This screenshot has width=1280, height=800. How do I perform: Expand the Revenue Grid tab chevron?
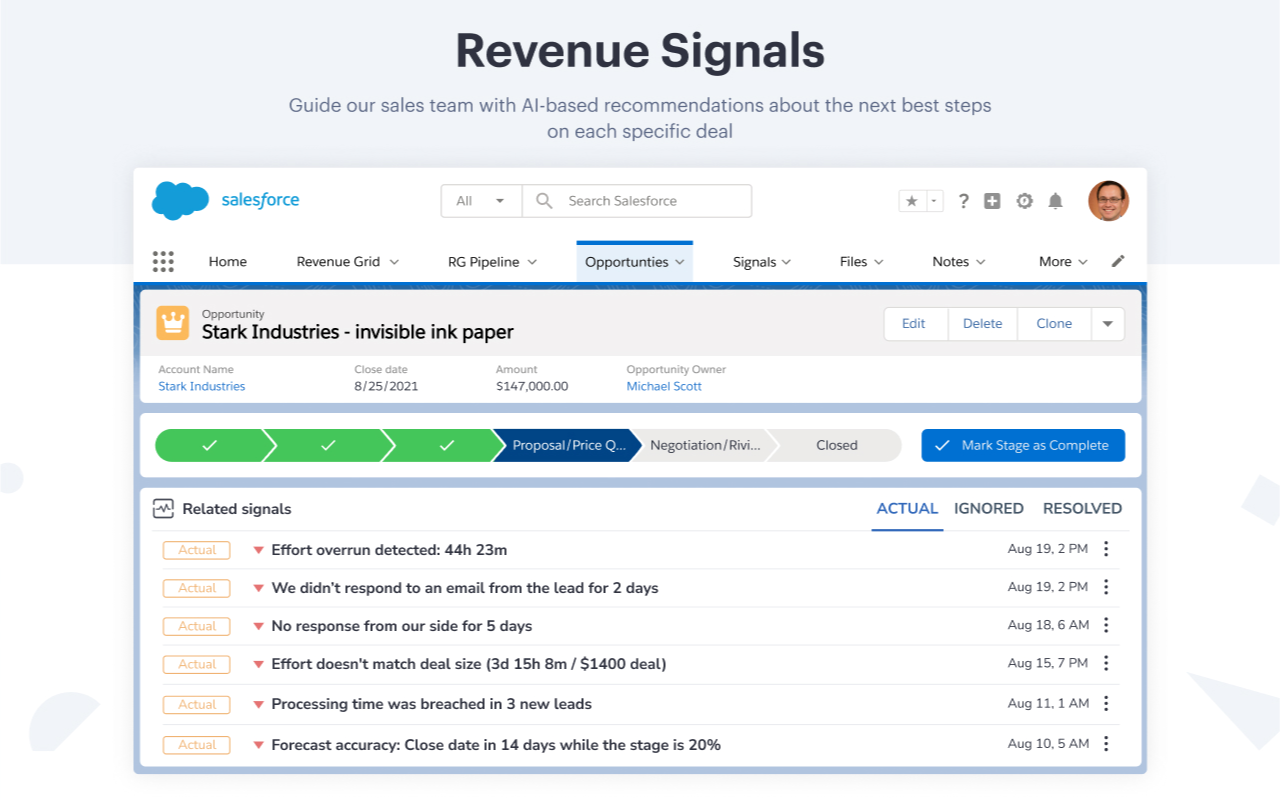coord(394,262)
